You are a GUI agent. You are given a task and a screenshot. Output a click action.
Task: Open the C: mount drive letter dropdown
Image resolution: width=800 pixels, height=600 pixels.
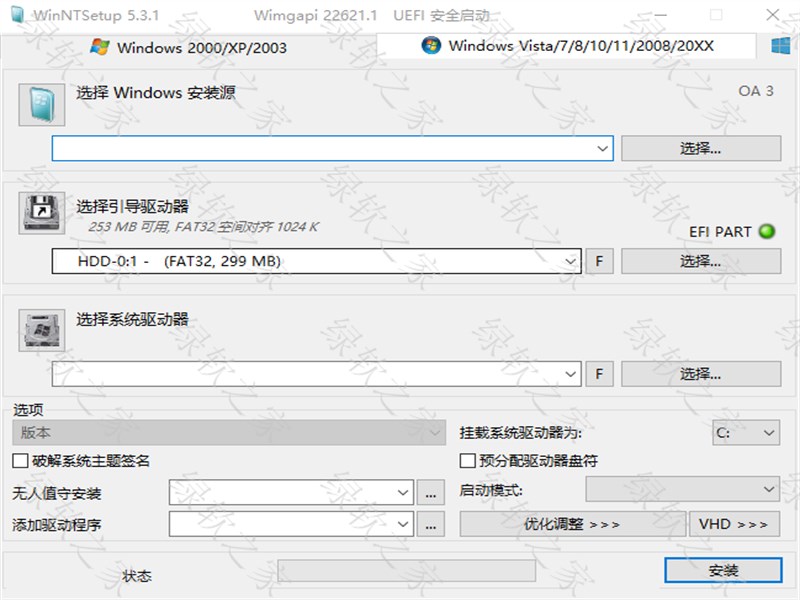768,433
